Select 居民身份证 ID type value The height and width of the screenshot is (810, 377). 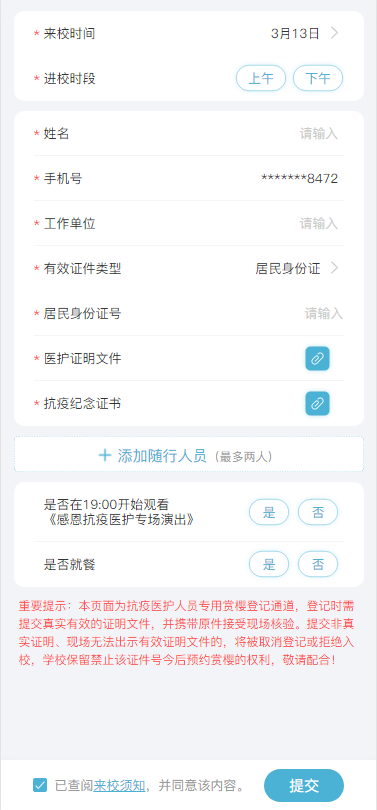pyautogui.click(x=288, y=269)
